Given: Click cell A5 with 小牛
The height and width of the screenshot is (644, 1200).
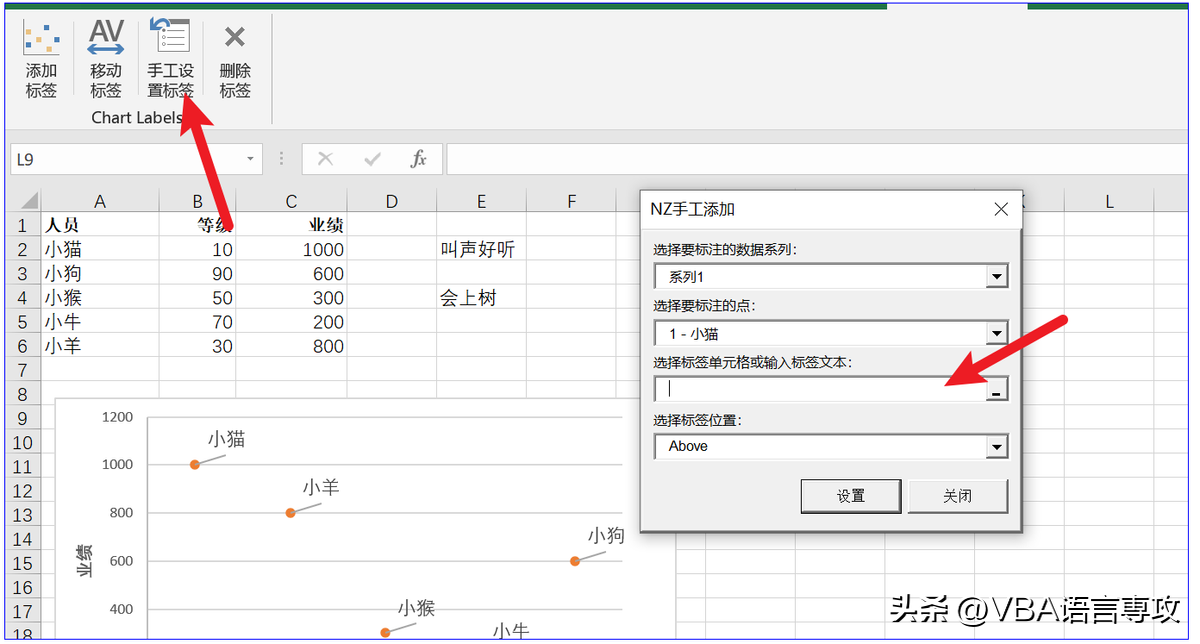Looking at the screenshot, I should [100, 322].
